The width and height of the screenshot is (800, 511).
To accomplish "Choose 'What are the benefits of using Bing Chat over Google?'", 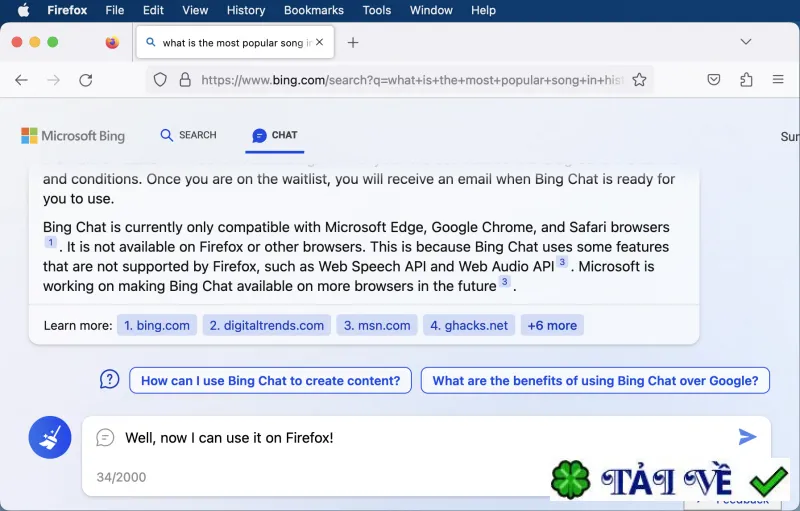I will pos(595,380).
